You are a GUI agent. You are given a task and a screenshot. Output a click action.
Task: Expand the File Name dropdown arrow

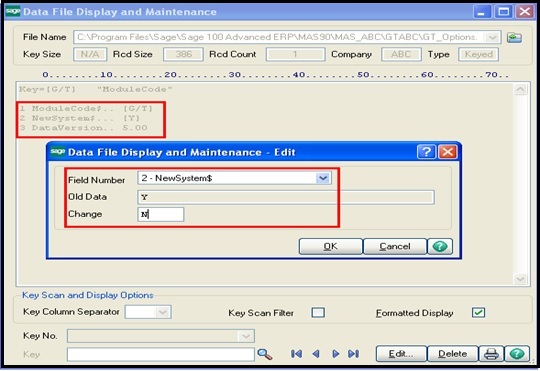click(x=492, y=37)
